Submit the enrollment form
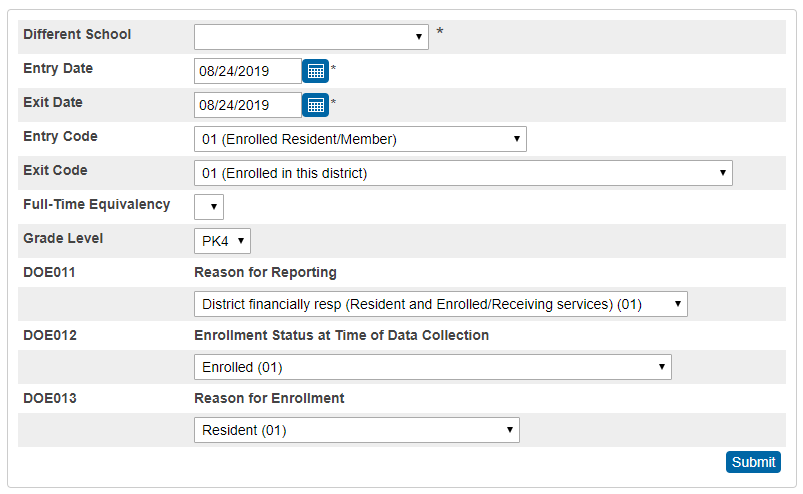803x494 pixels. tap(753, 462)
